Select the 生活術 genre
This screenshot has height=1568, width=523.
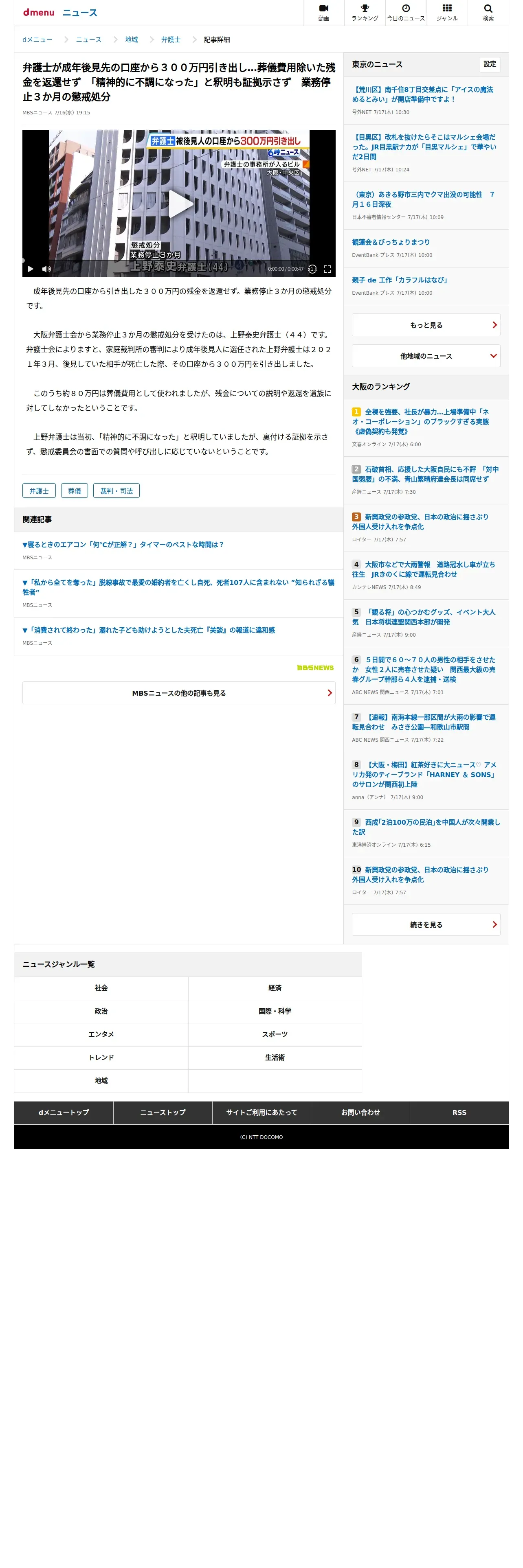click(x=275, y=1057)
